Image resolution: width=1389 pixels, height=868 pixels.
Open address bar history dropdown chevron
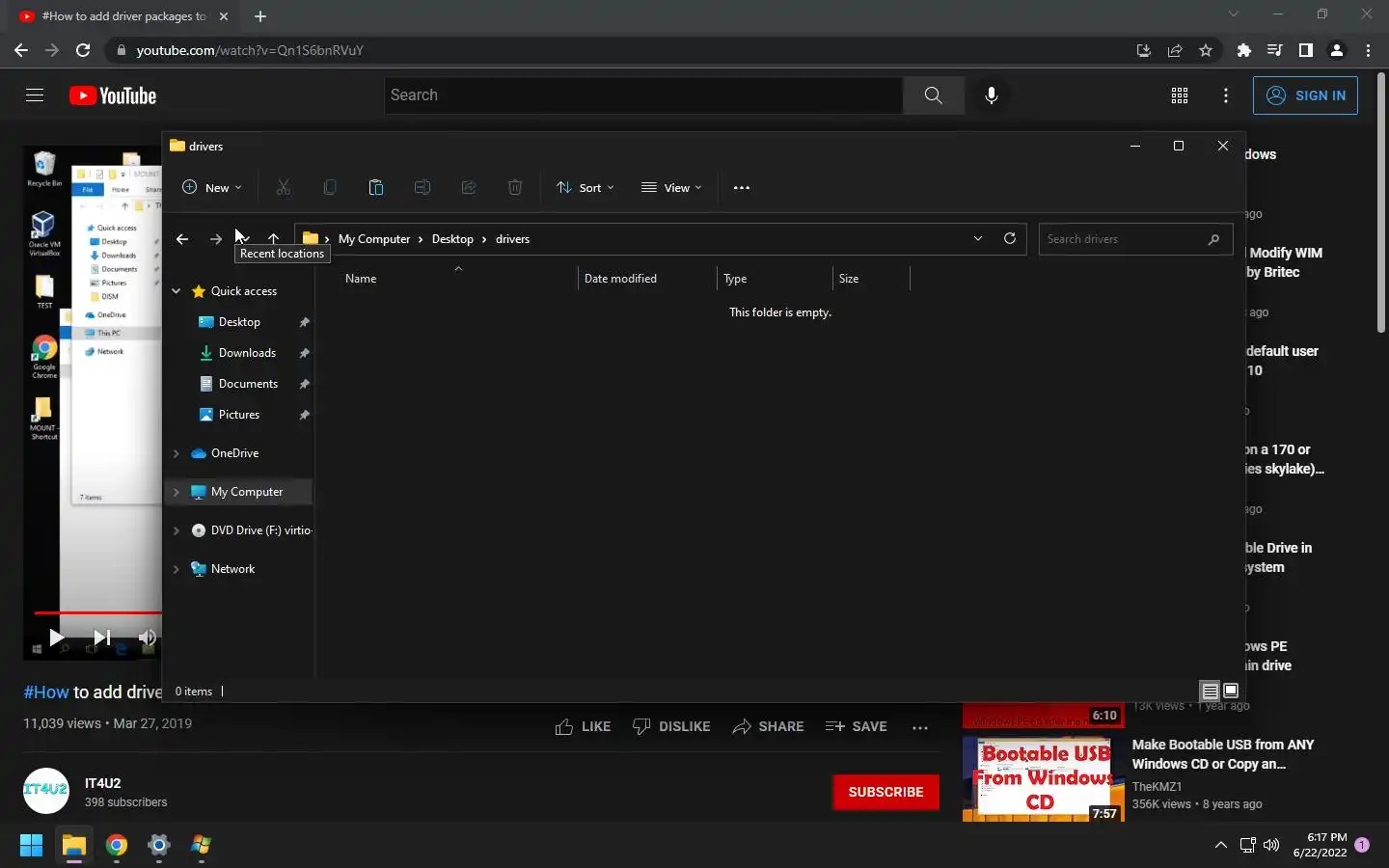pyautogui.click(x=978, y=238)
